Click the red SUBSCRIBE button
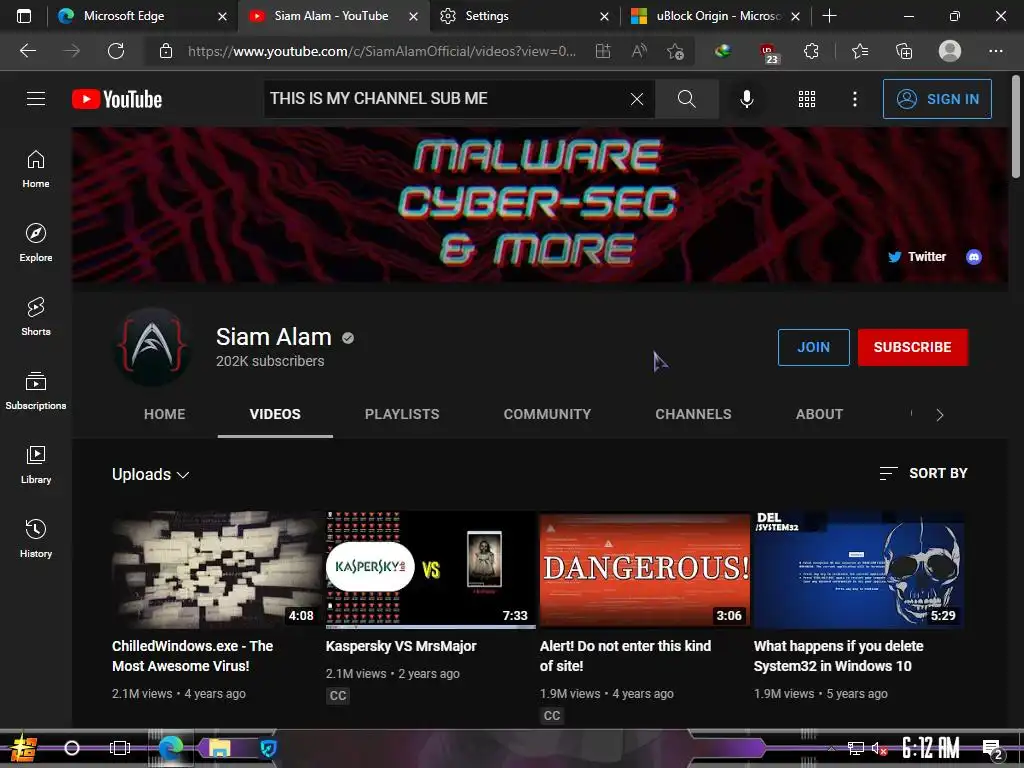 coord(913,347)
